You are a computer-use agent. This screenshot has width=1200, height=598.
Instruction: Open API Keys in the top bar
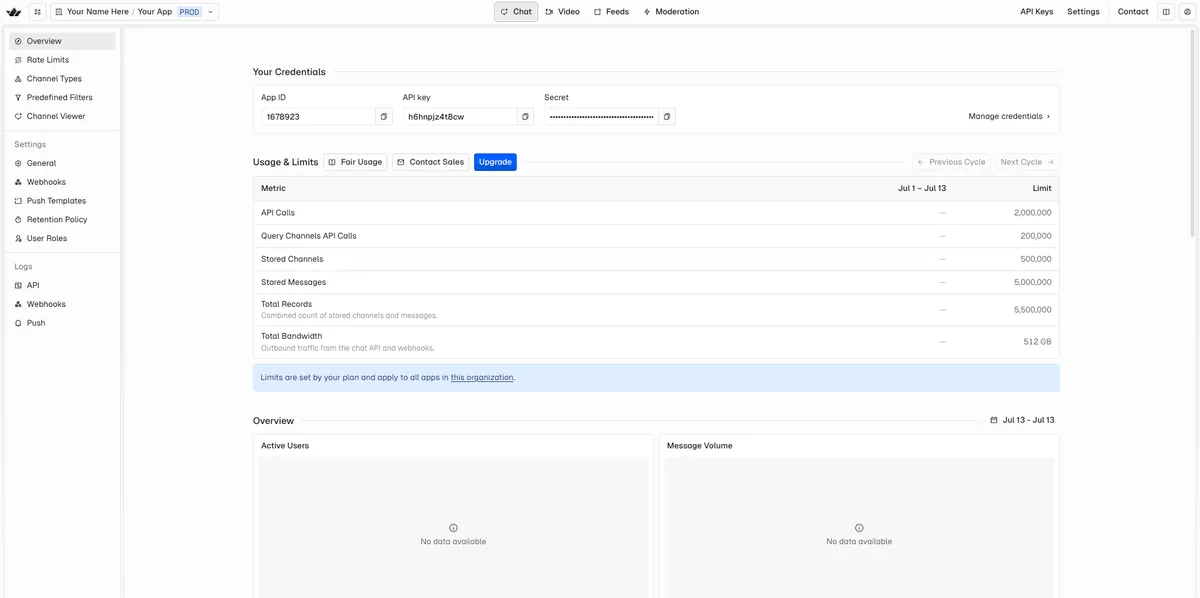[1036, 12]
